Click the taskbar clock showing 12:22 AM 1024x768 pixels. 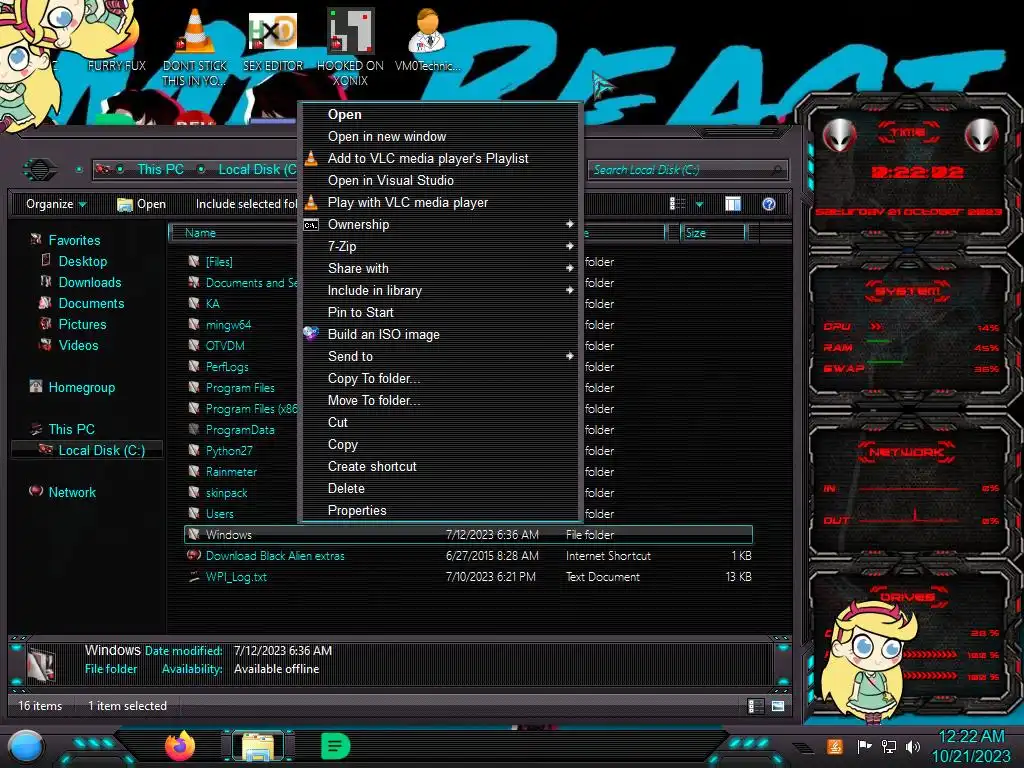(x=971, y=737)
